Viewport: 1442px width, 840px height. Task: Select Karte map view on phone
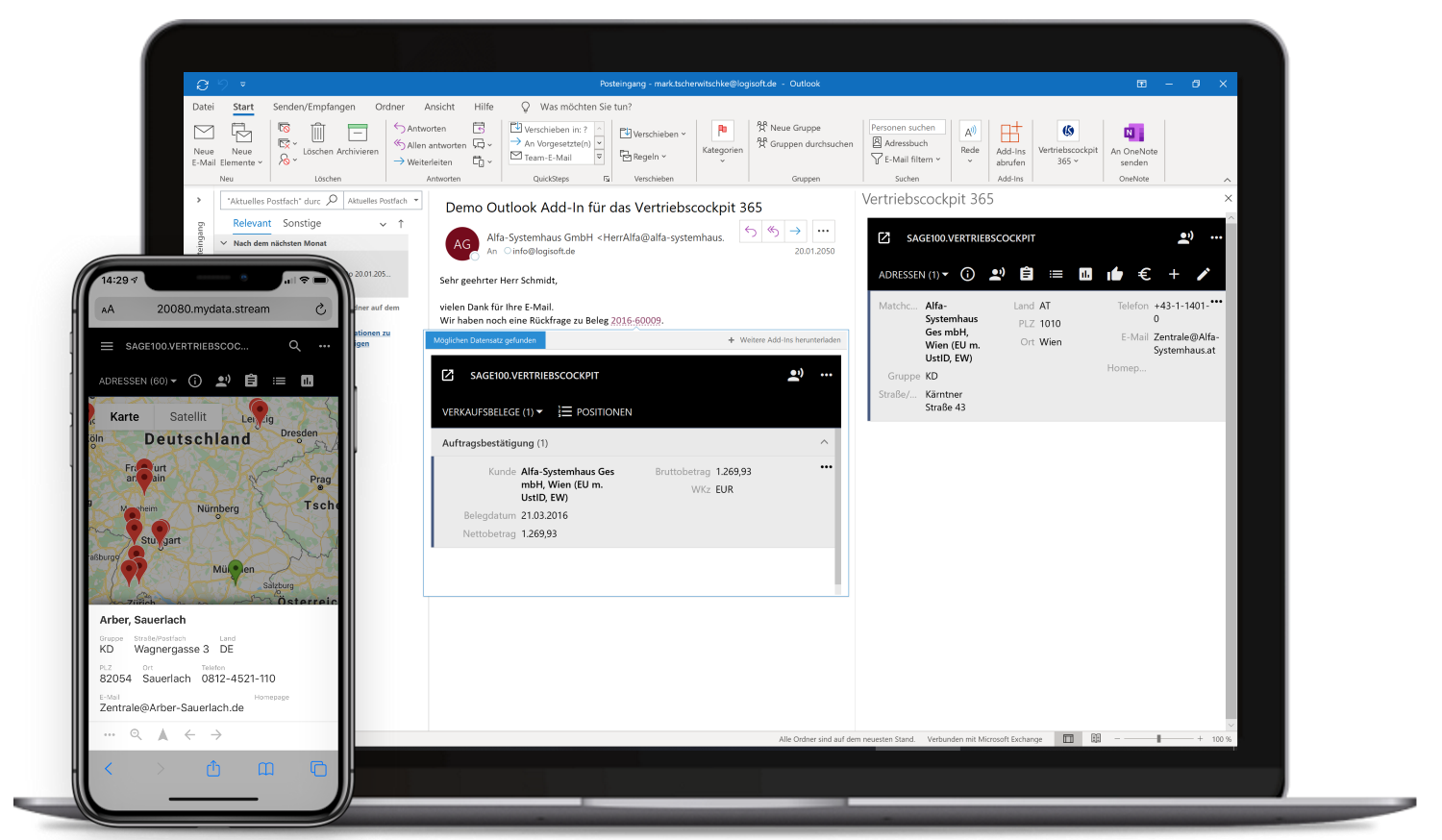click(124, 416)
